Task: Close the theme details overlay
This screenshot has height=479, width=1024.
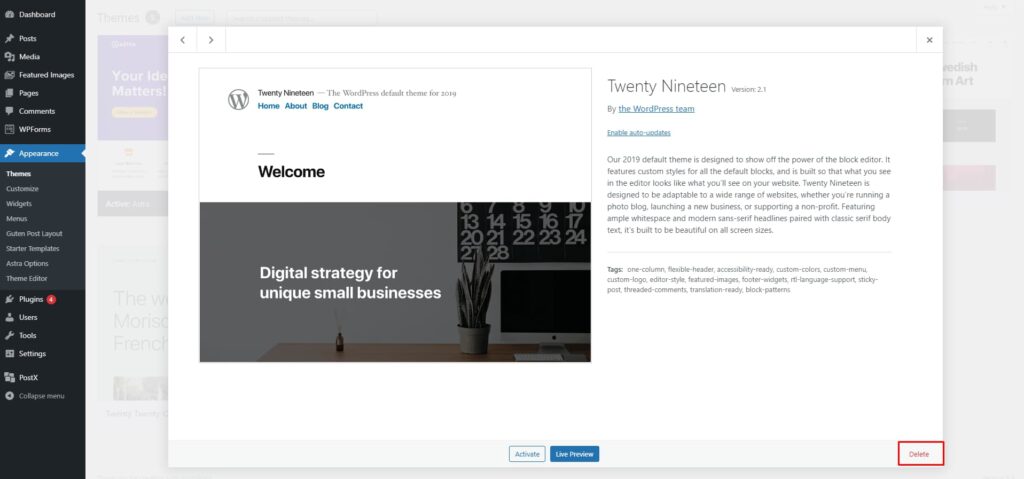Action: click(x=929, y=40)
